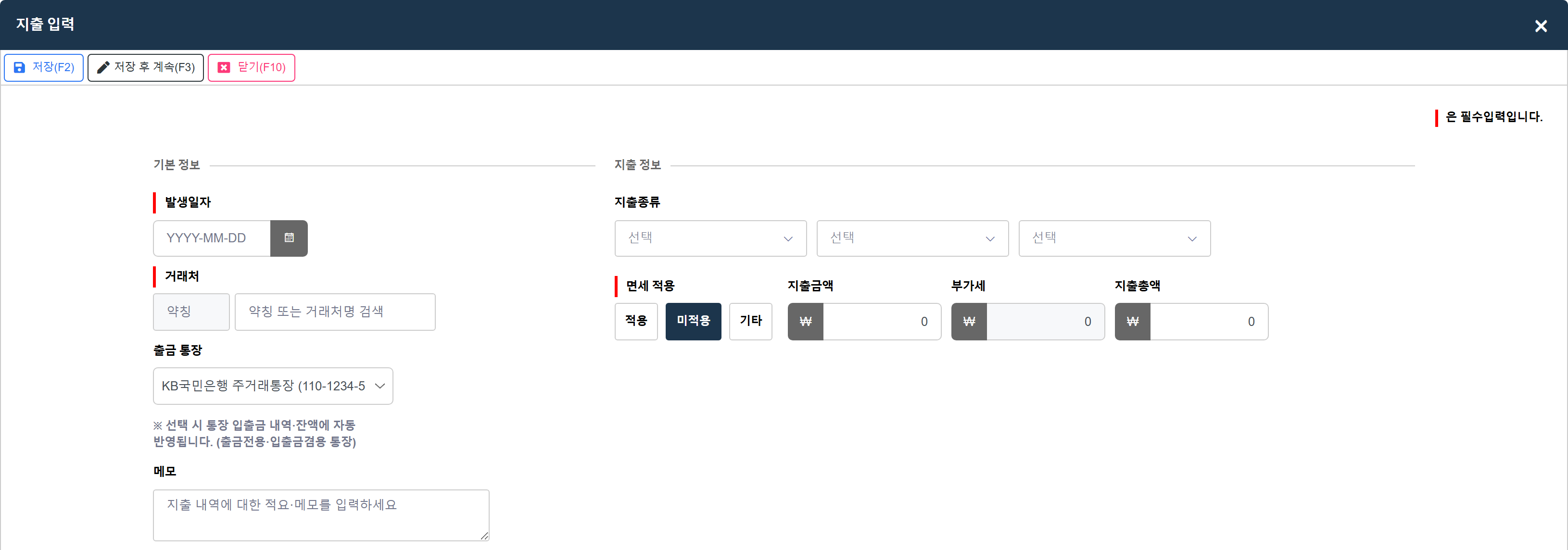The height and width of the screenshot is (550, 1568).
Task: Open the 출금 통장 KB국민은행 dropdown
Action: coord(273,386)
